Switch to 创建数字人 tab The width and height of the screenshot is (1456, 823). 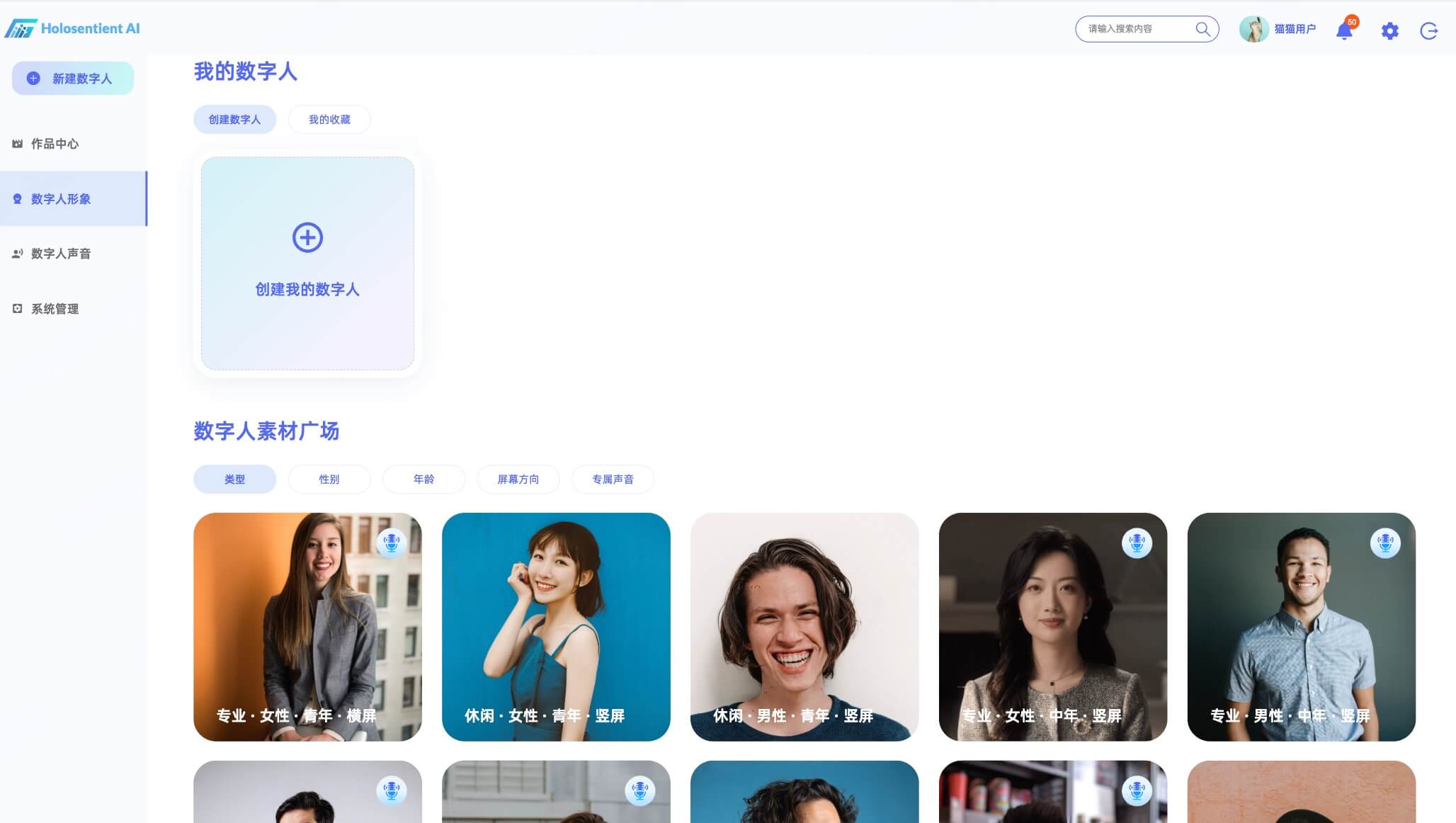[x=234, y=120]
